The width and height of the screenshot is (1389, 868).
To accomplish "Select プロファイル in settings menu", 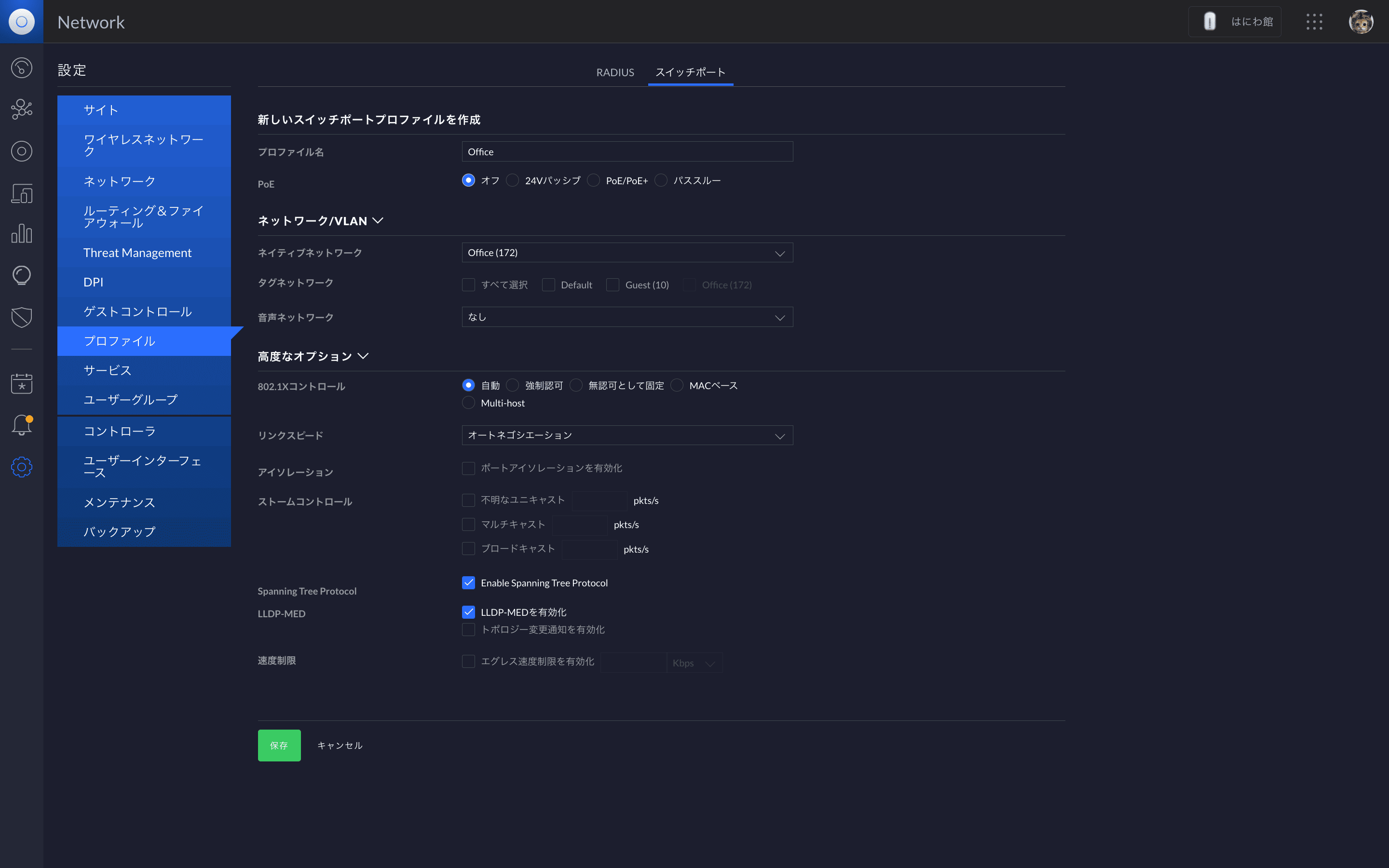I will [x=144, y=341].
